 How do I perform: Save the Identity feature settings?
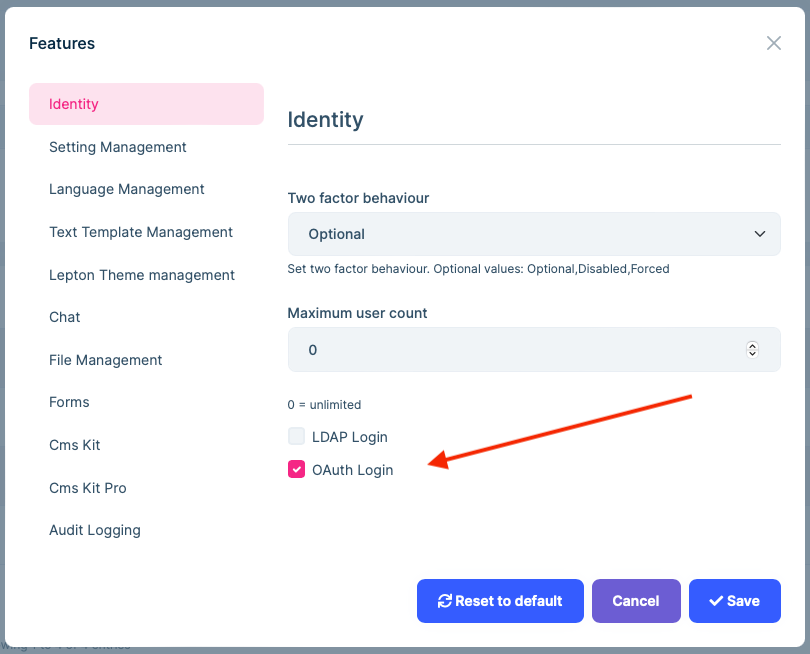click(x=735, y=601)
